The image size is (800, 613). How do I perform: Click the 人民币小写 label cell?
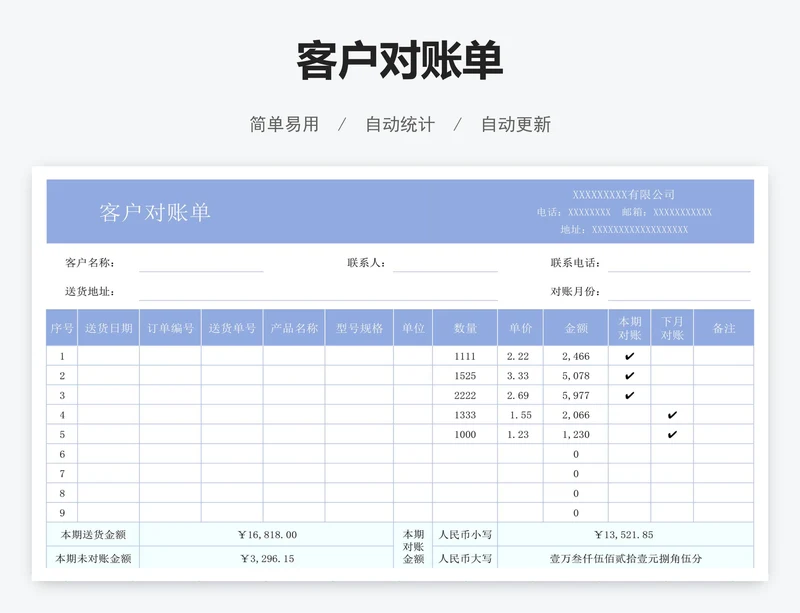tap(465, 534)
